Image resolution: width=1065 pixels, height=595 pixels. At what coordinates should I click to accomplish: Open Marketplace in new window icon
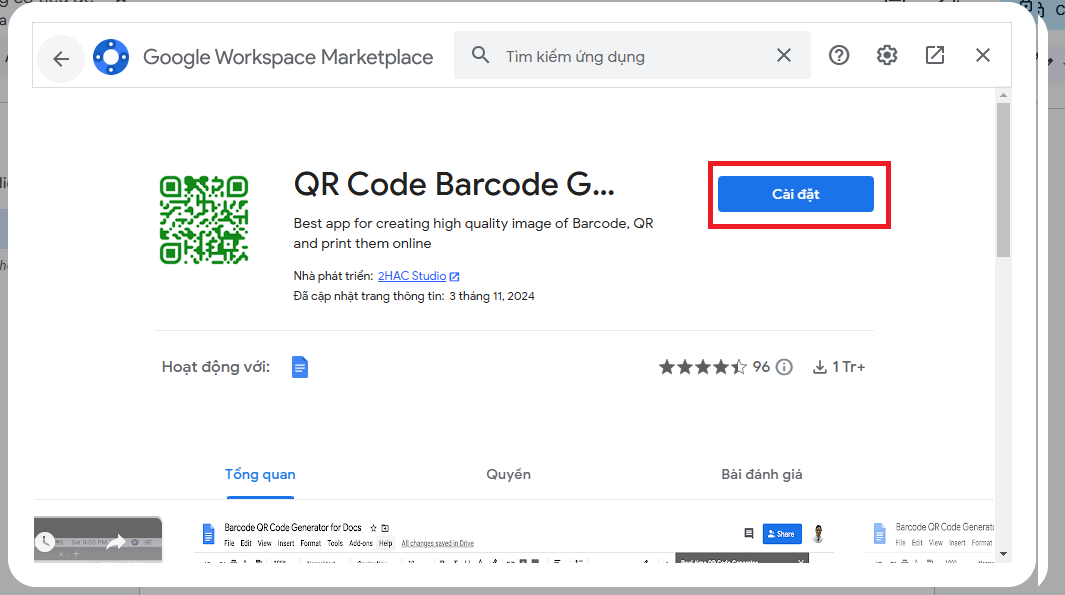[935, 55]
